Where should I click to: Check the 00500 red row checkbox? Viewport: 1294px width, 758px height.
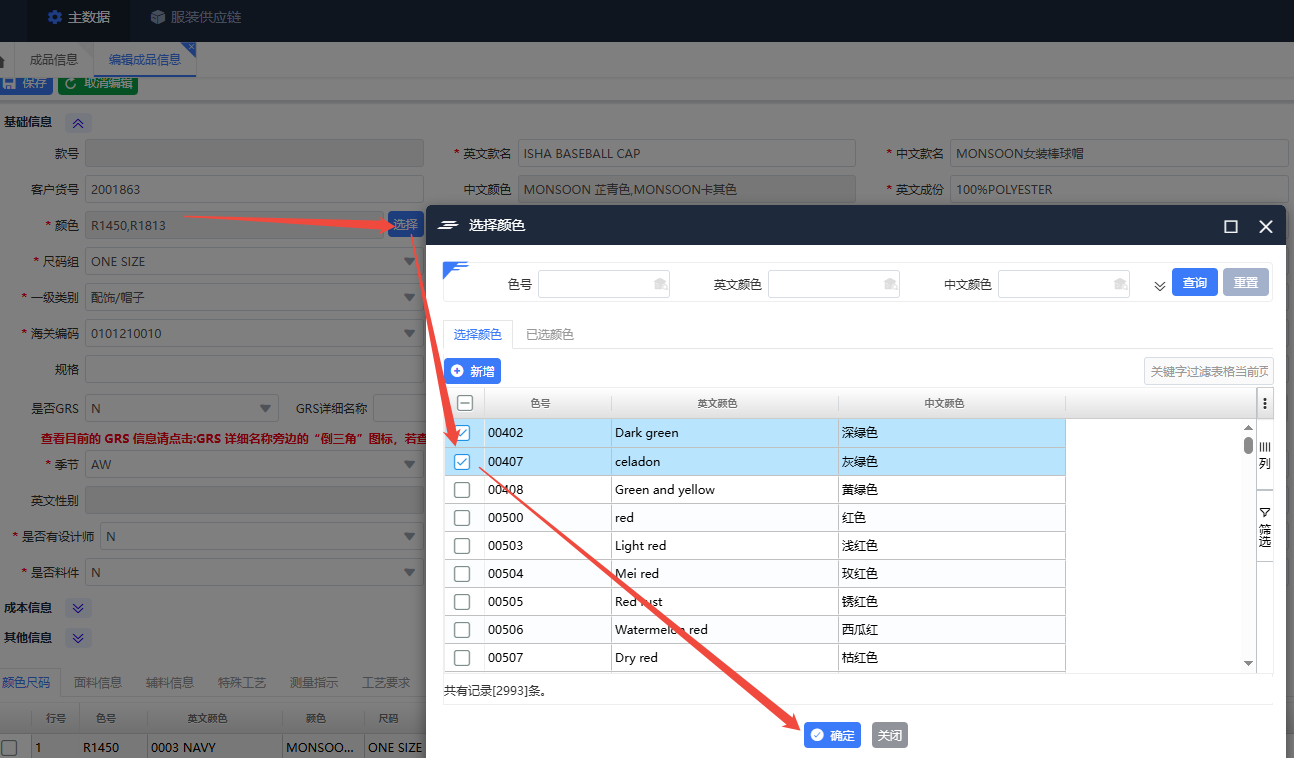(x=462, y=518)
